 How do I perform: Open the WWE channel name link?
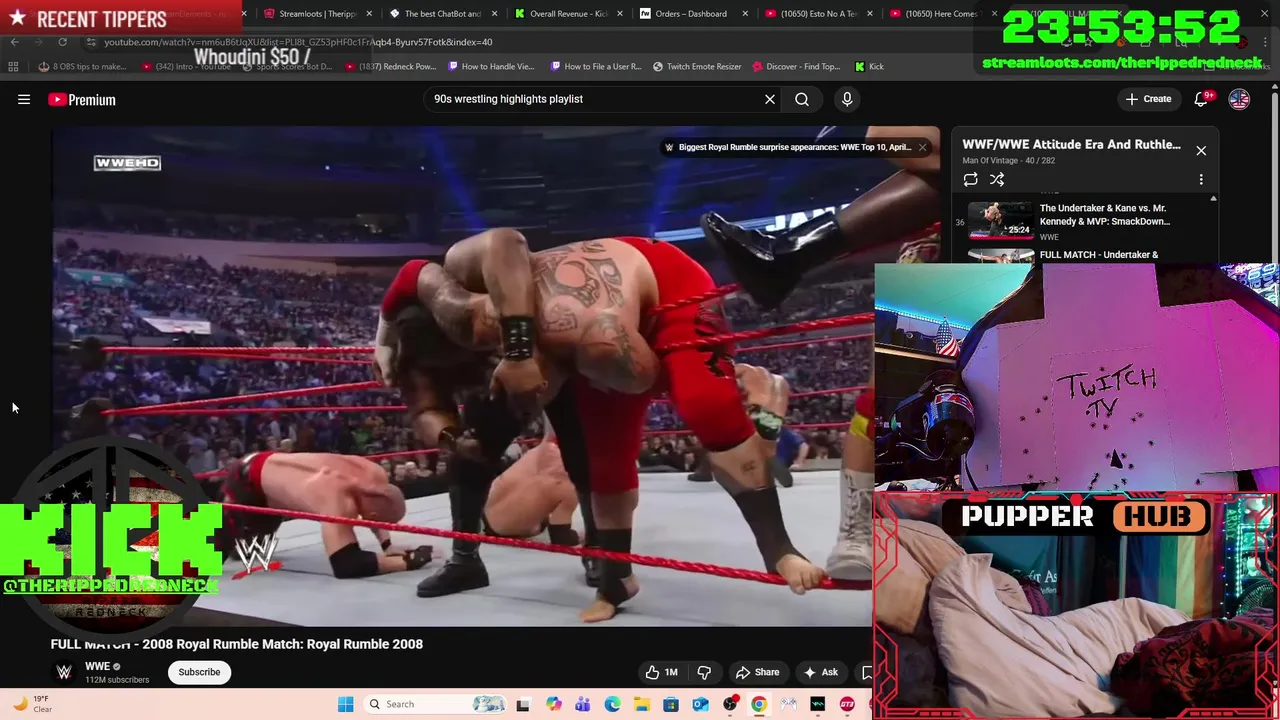97,666
